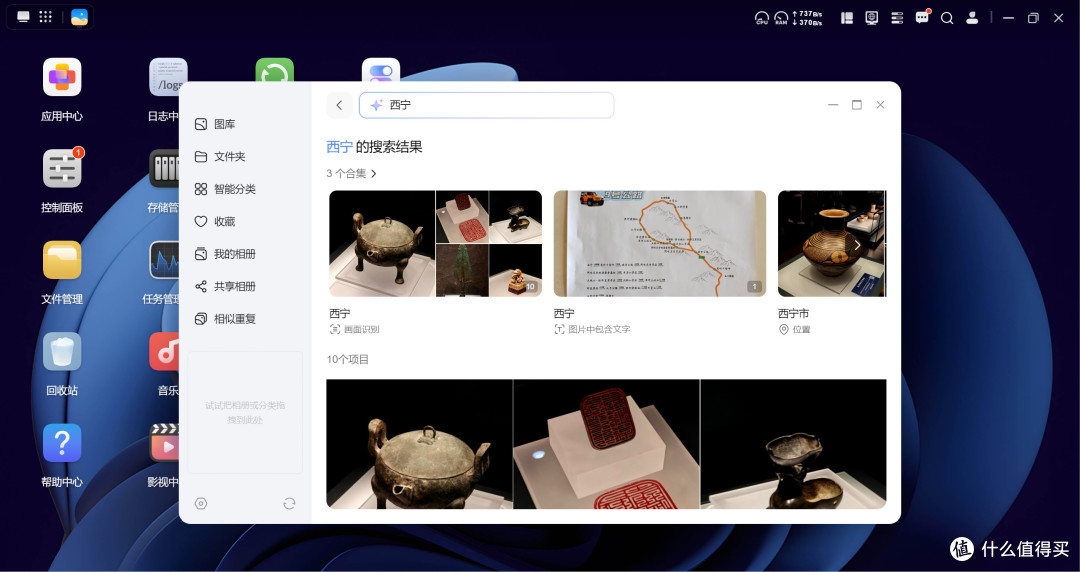
Task: Open the 音乐 desktop icon
Action: (x=165, y=351)
